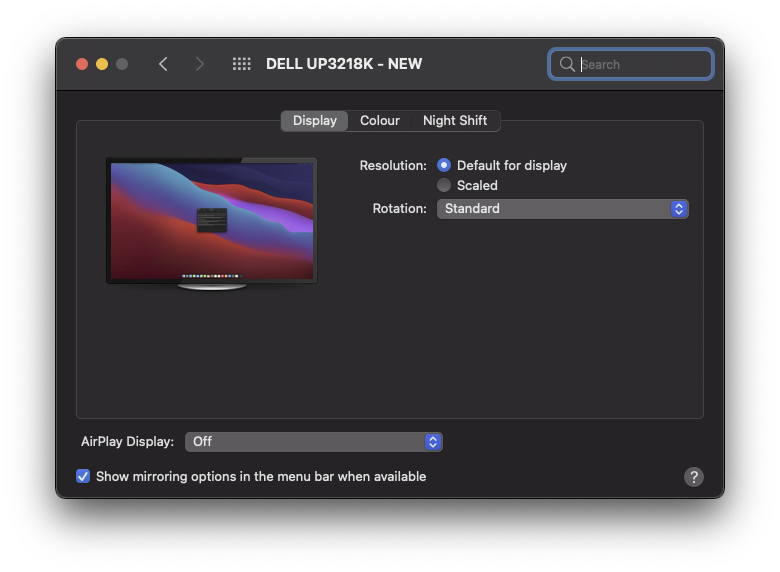Select Default for display resolution

coord(444,165)
